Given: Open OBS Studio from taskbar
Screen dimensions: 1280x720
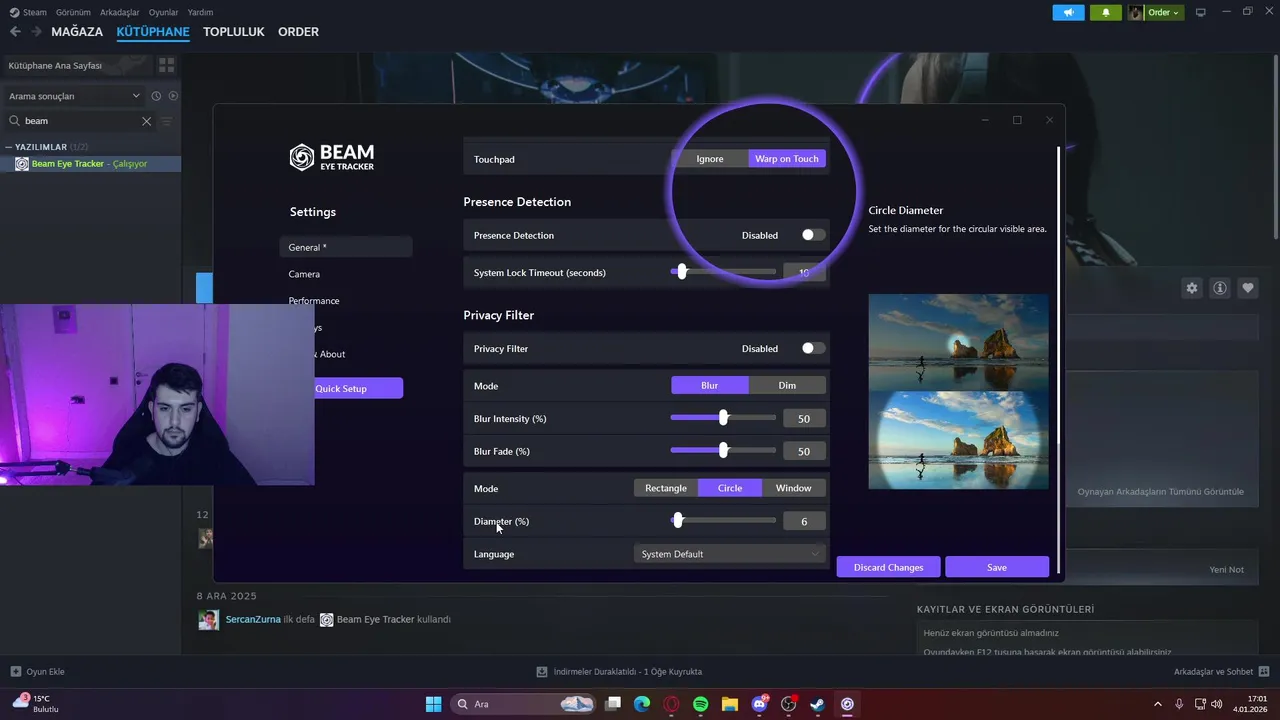Looking at the screenshot, I should [x=789, y=704].
